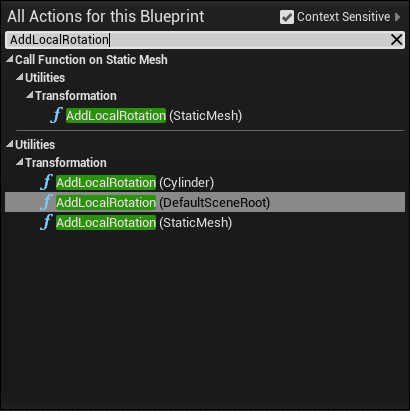This screenshot has width=410, height=411.
Task: Toggle the Context Sensitive checkbox
Action: tap(287, 17)
